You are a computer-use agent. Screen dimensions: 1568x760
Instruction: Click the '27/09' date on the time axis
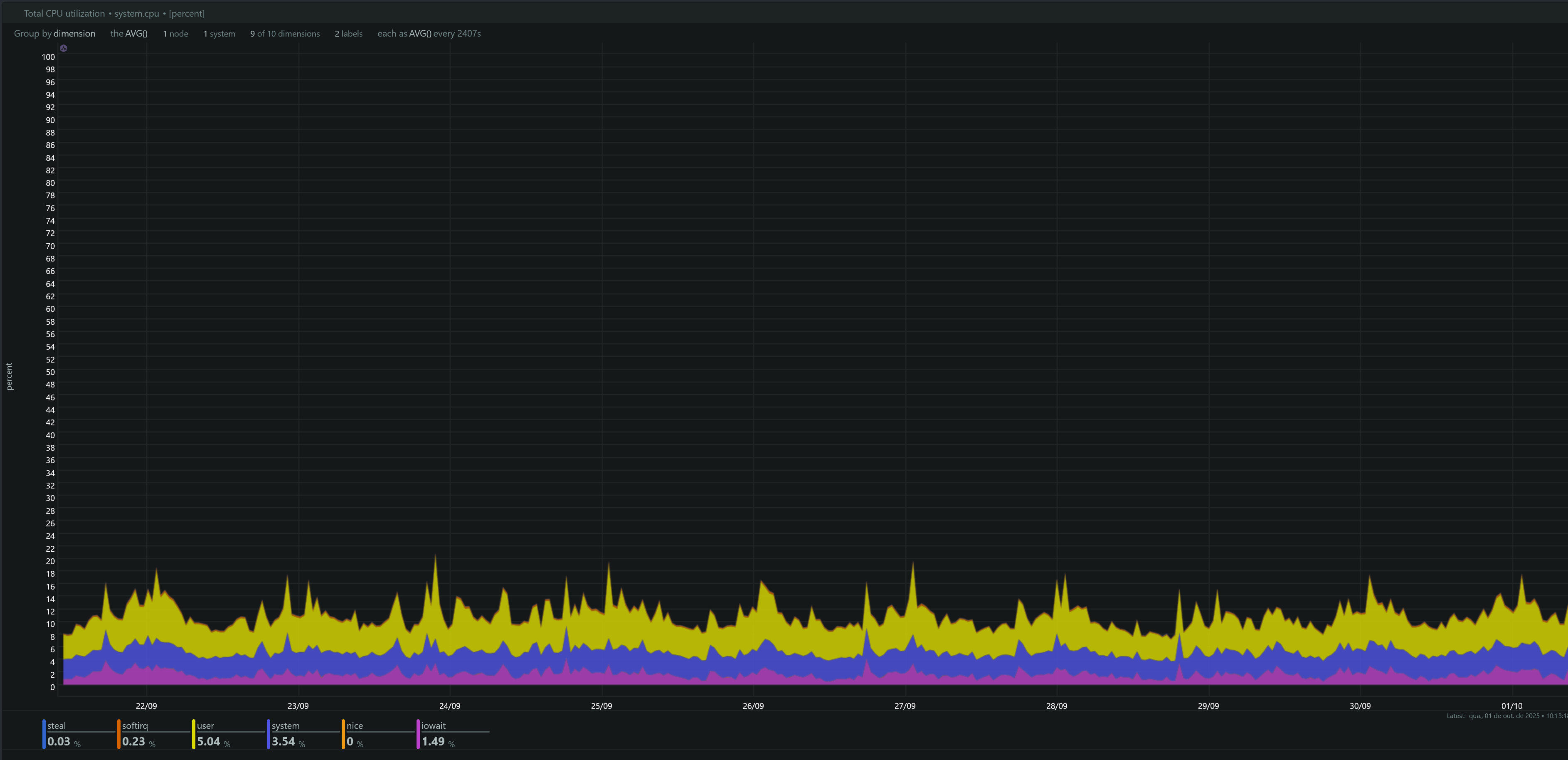tap(905, 706)
